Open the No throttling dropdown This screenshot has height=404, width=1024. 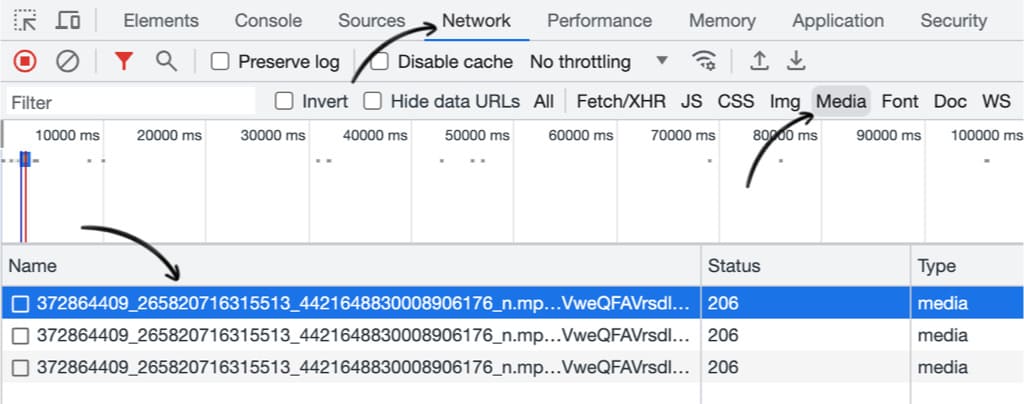point(599,62)
